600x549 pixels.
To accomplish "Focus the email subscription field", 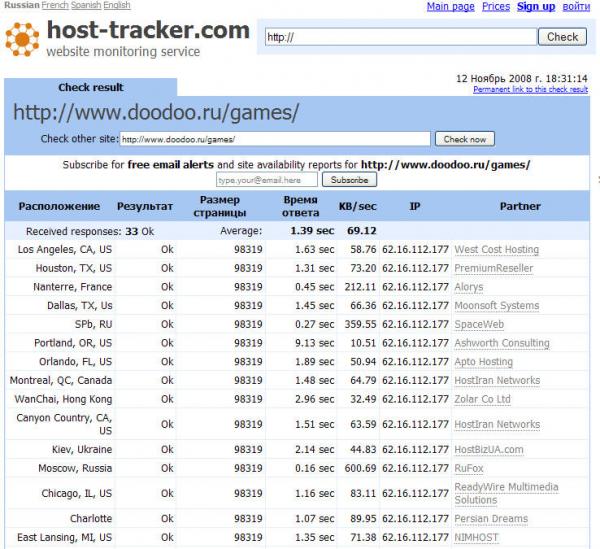I will (267, 180).
